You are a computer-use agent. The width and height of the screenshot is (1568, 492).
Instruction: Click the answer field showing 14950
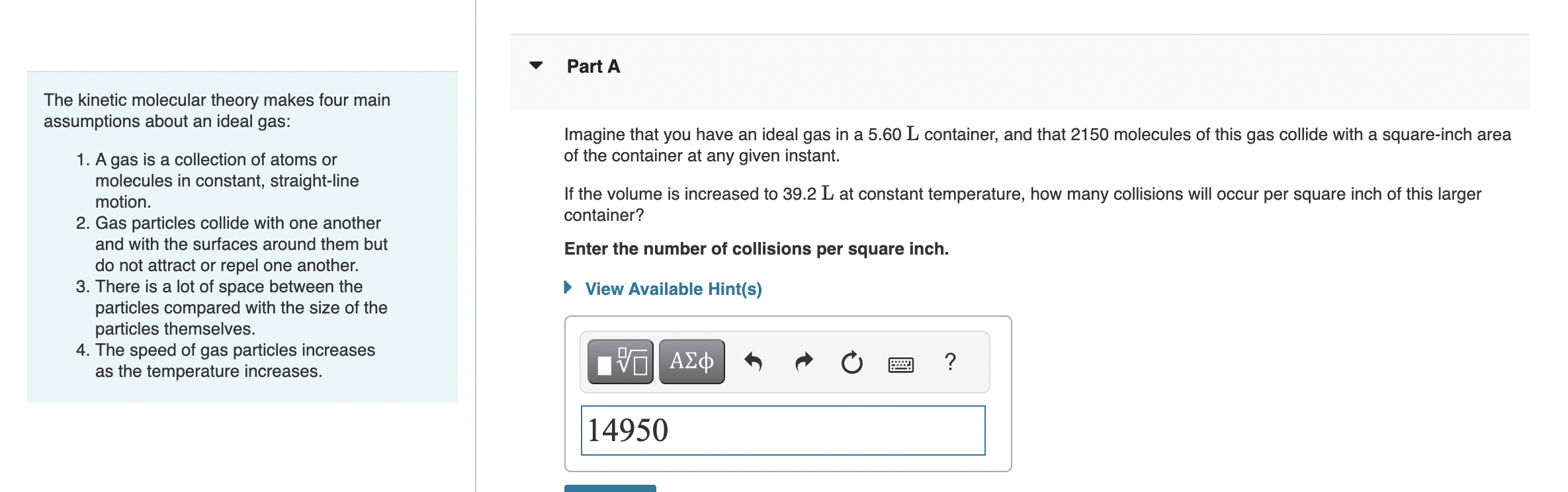781,430
